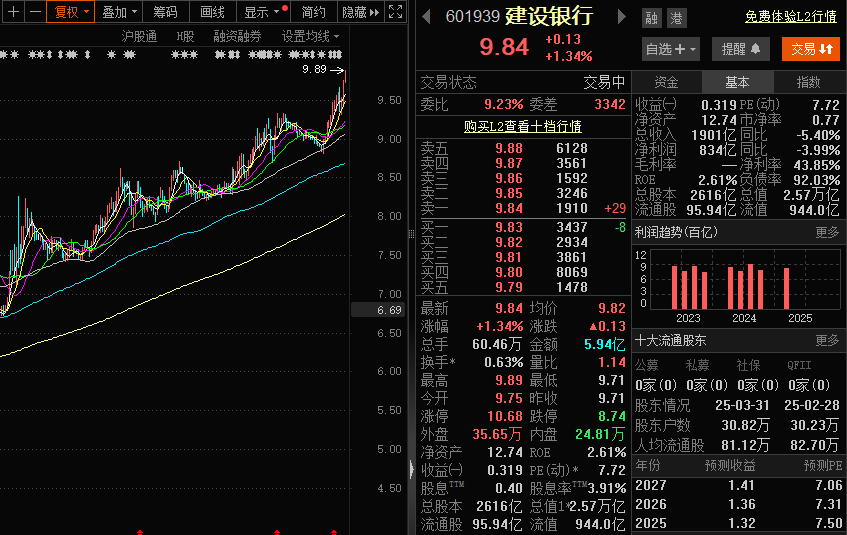Click the 筹码 toolbar button
The image size is (847, 535).
[x=165, y=11]
